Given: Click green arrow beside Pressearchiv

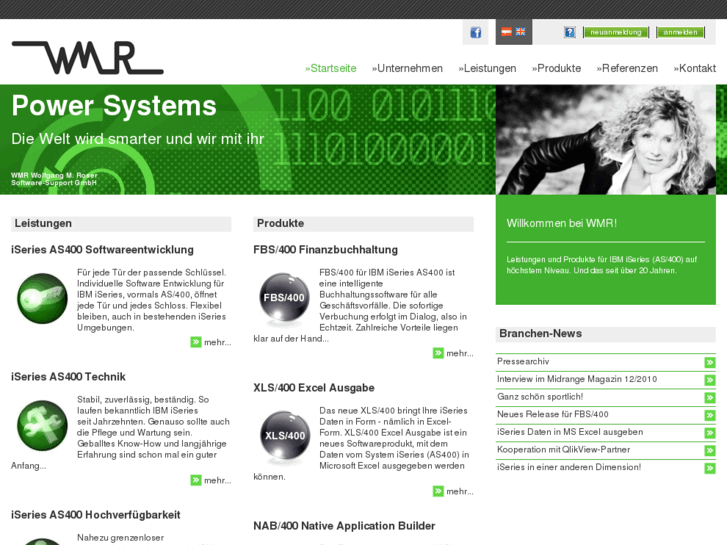Looking at the screenshot, I should pyautogui.click(x=710, y=362).
